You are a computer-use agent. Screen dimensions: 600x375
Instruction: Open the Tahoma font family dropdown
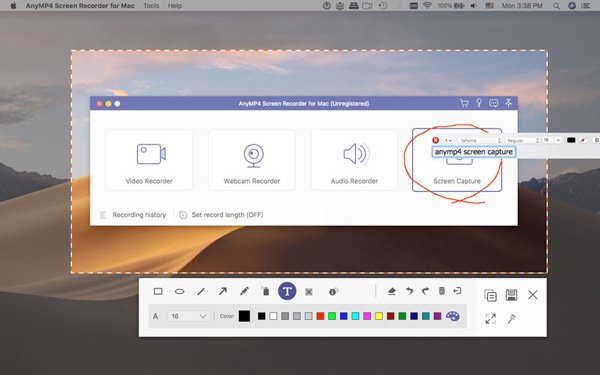(479, 140)
